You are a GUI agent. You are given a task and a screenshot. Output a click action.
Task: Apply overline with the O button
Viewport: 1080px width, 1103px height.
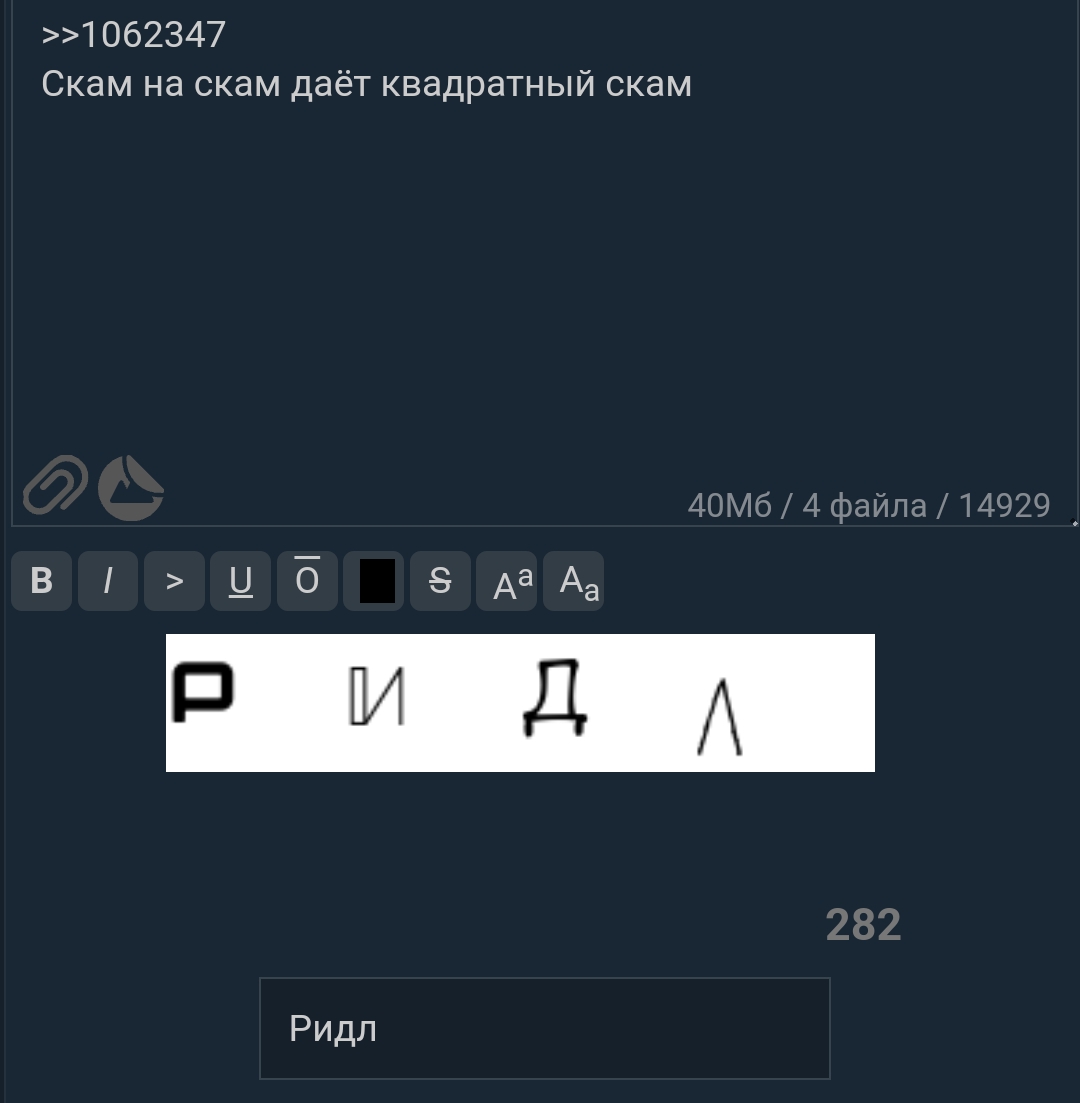(307, 580)
